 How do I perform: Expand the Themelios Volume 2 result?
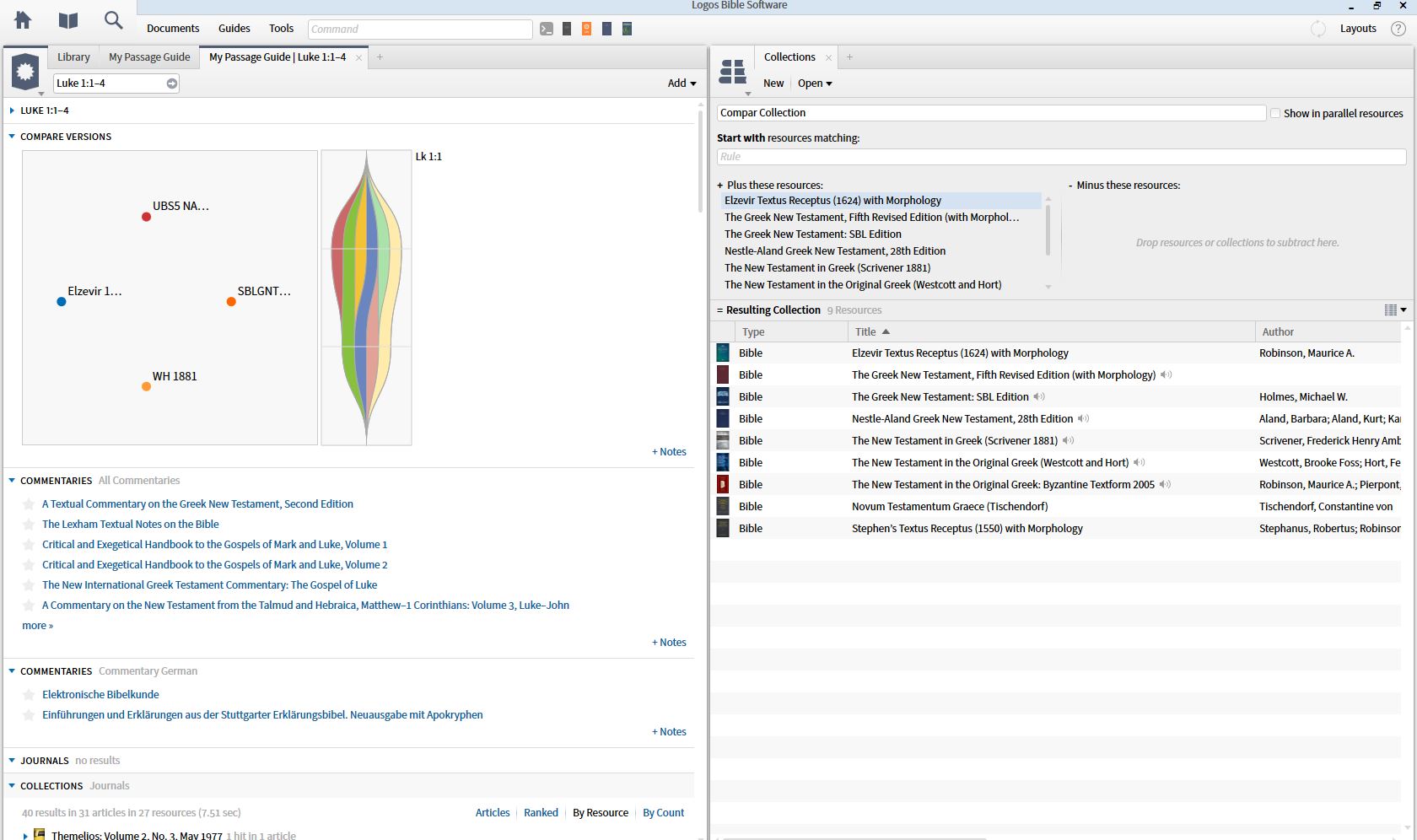pyautogui.click(x=25, y=836)
